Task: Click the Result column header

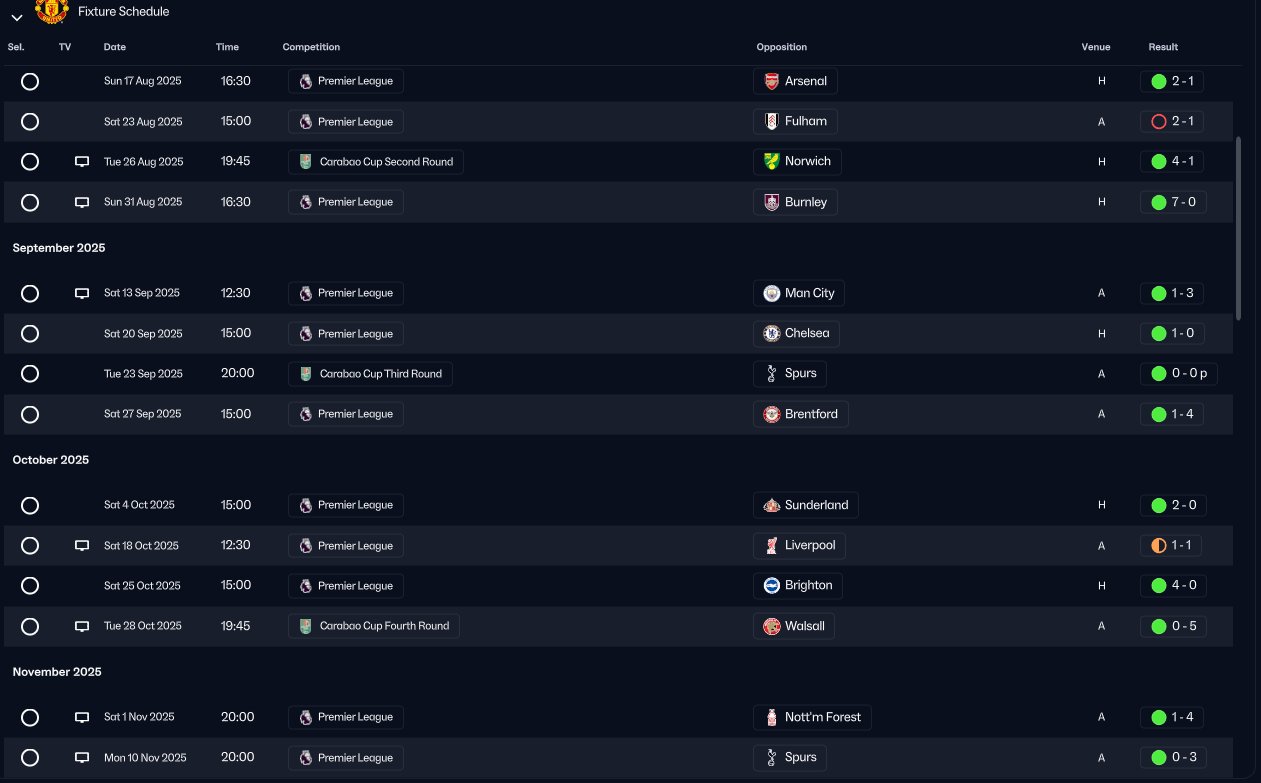Action: click(1163, 47)
